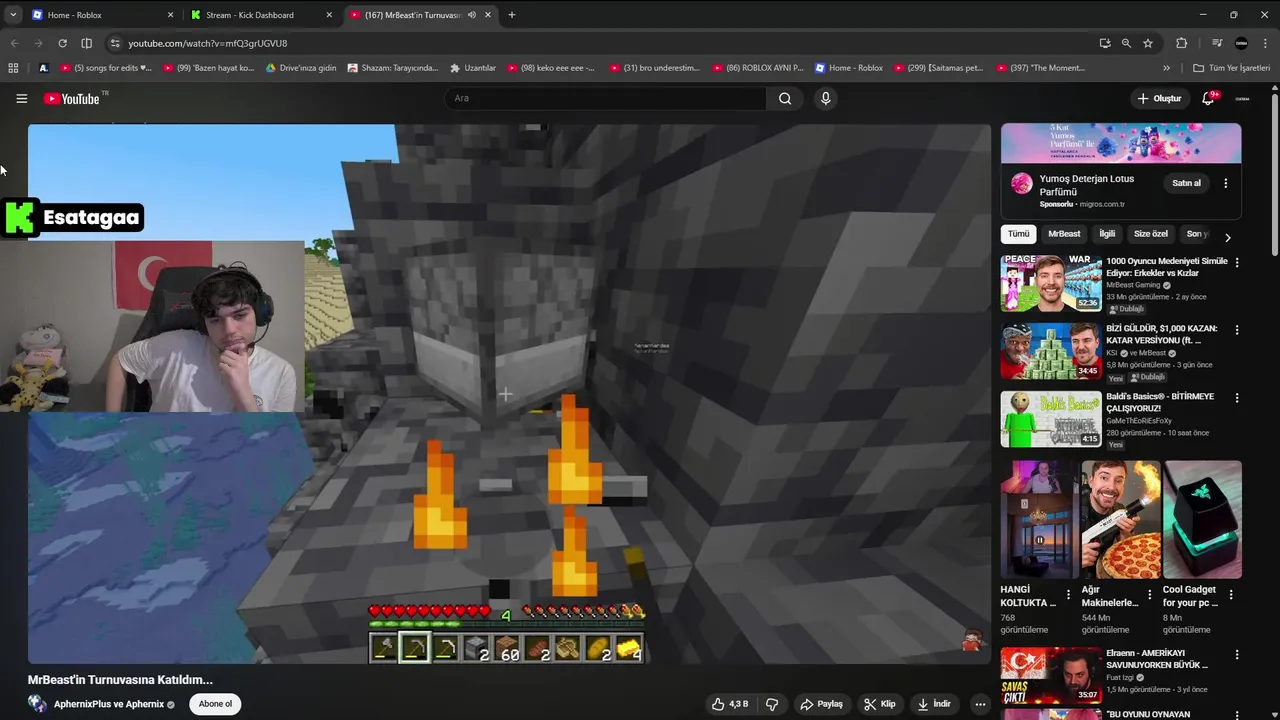Open options for Cool Gadget short
This screenshot has width=1280, height=720.
(1231, 594)
